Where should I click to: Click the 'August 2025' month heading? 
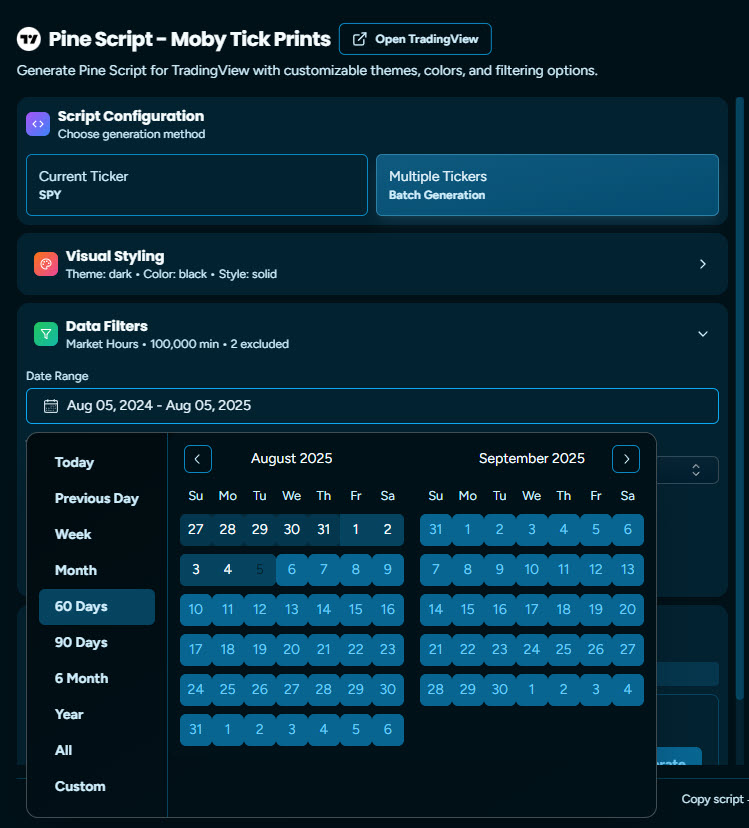[x=292, y=458]
